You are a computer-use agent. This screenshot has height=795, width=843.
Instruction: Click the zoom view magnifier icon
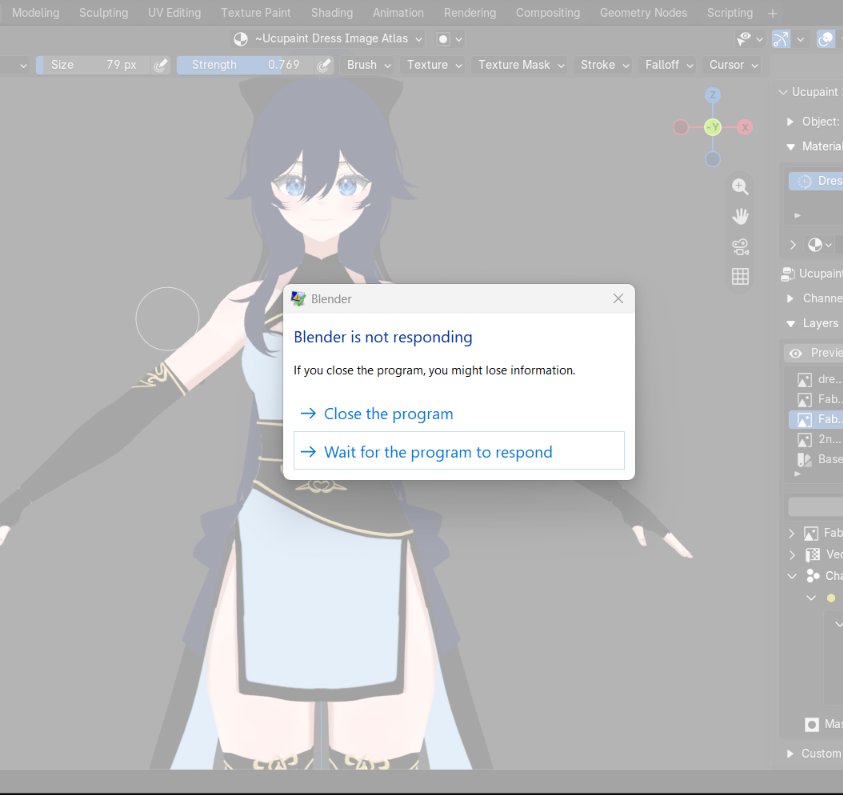pyautogui.click(x=740, y=187)
